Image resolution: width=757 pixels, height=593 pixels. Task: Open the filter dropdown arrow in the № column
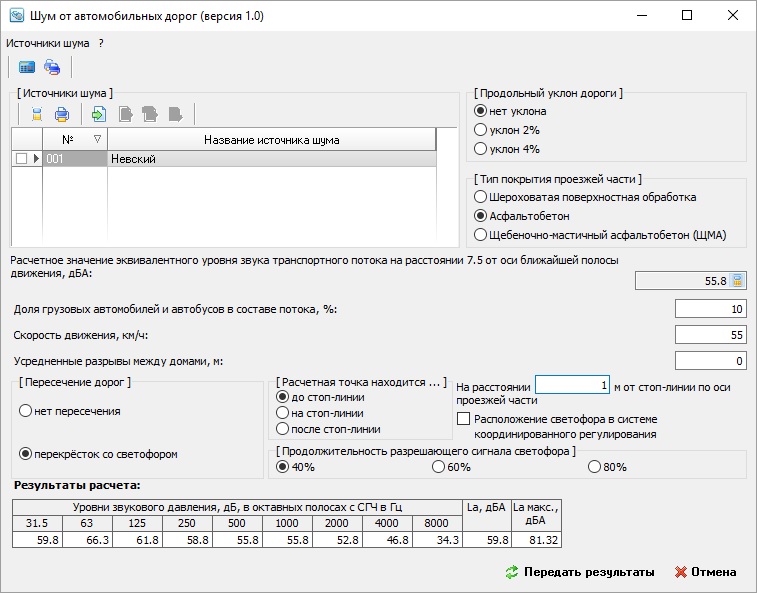97,140
